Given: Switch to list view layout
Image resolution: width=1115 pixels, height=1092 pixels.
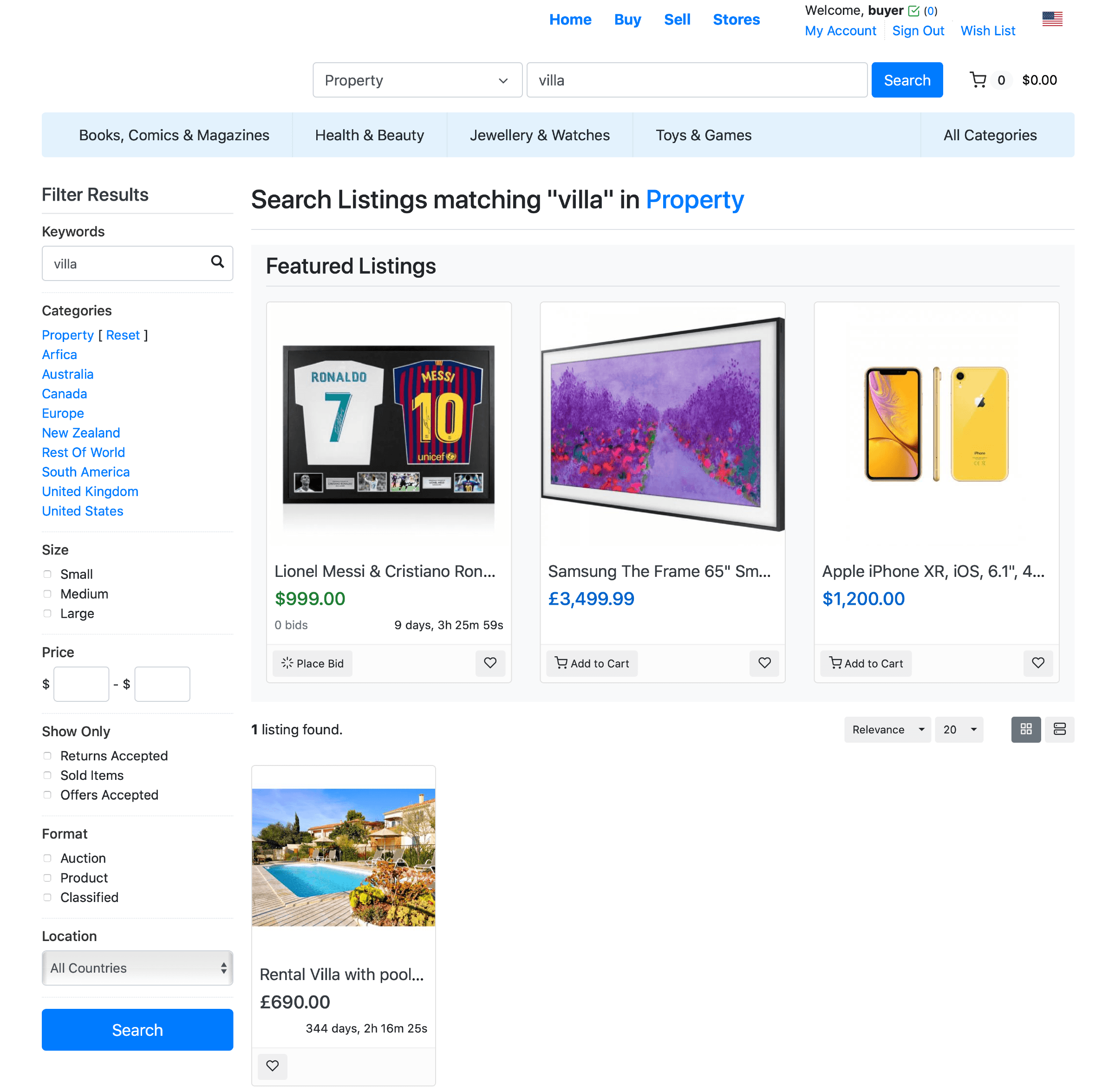Looking at the screenshot, I should point(1059,730).
